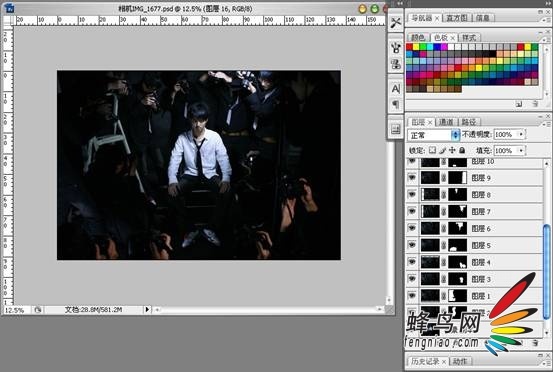Viewport: 553px width, 372px height.
Task: Switch to the 直方图 histogram tab
Action: tap(457, 18)
